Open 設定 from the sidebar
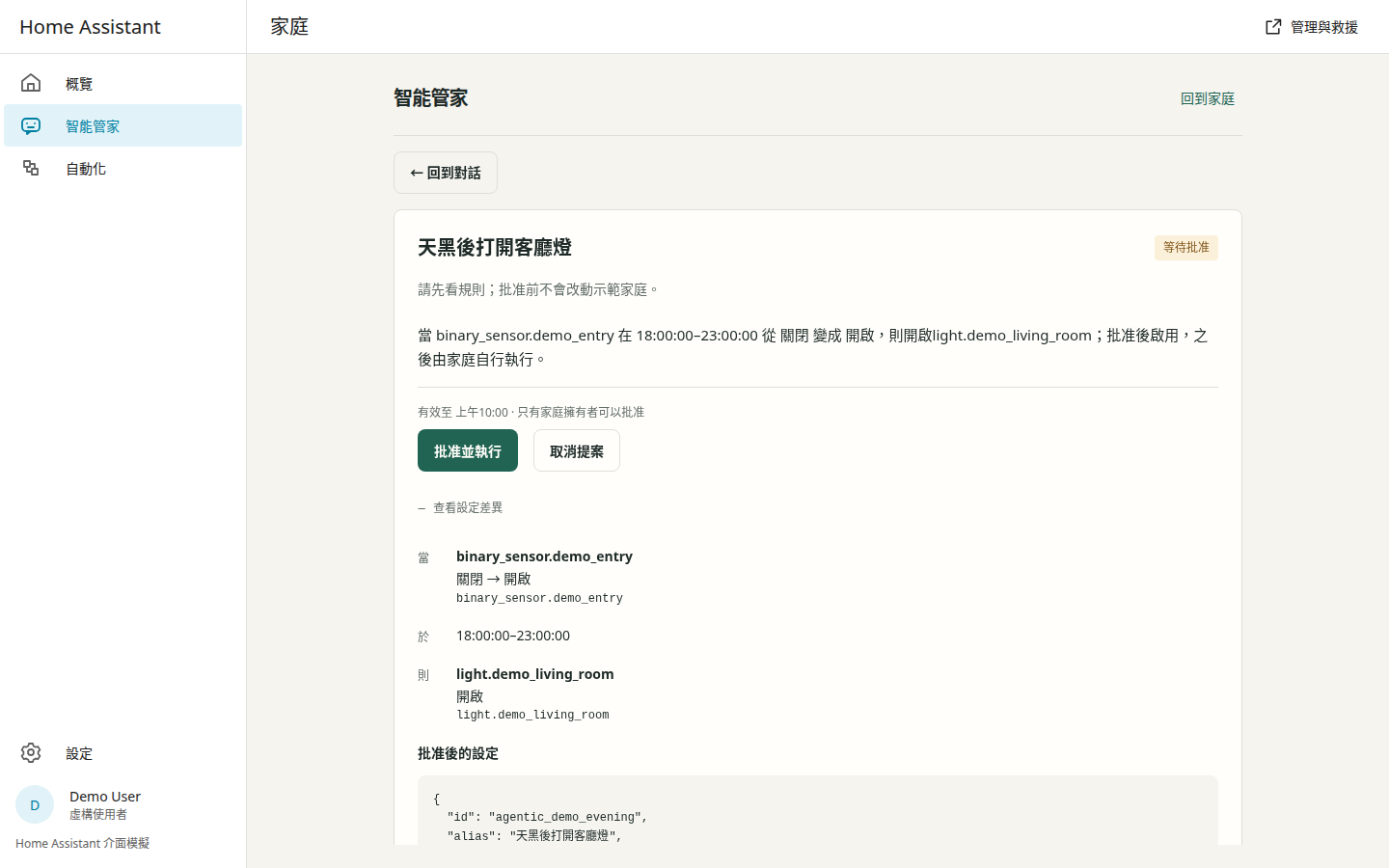Viewport: 1389px width, 868px height. tap(123, 752)
